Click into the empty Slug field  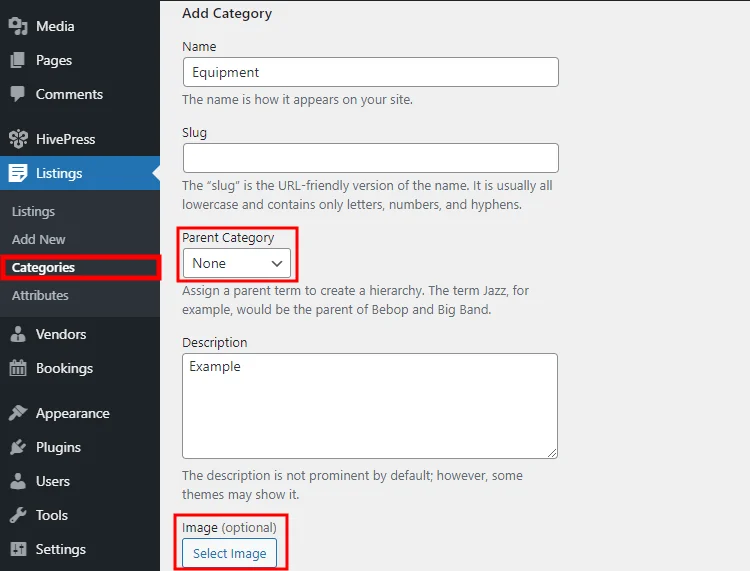coord(371,158)
